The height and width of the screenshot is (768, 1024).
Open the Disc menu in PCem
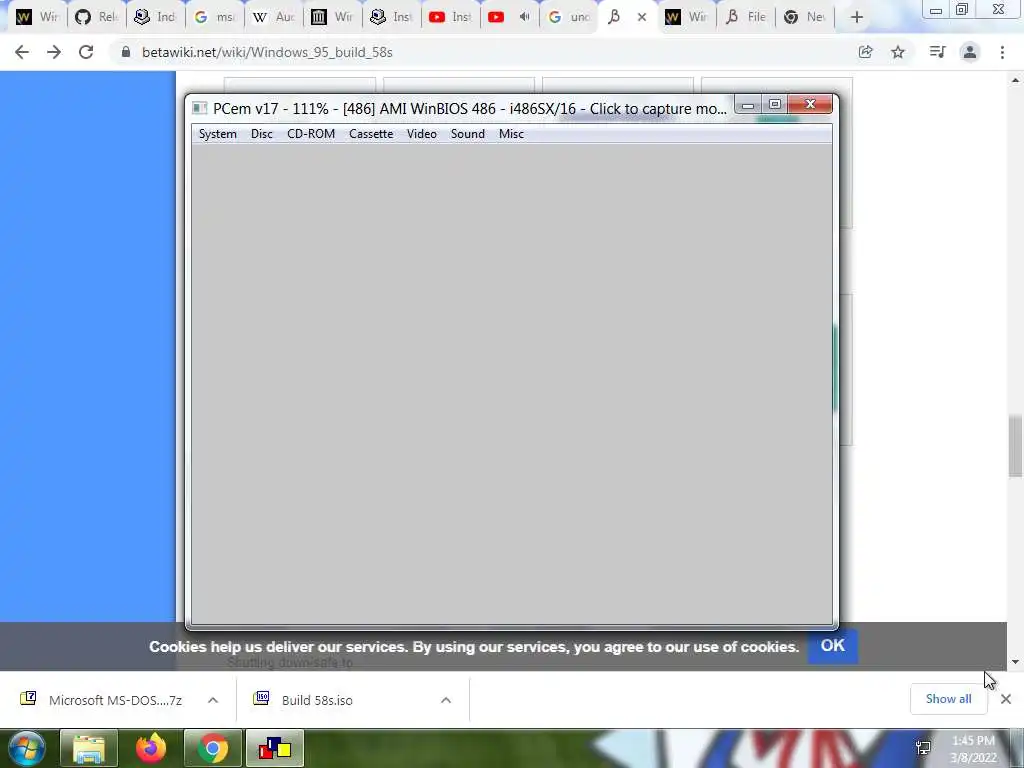click(x=262, y=134)
